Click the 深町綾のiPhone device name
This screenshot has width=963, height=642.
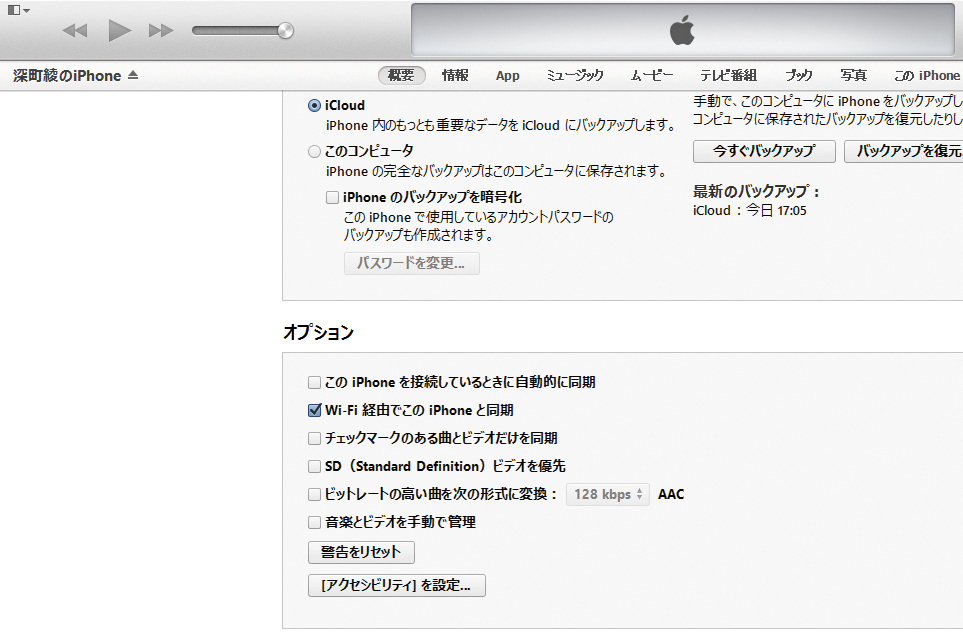(68, 76)
